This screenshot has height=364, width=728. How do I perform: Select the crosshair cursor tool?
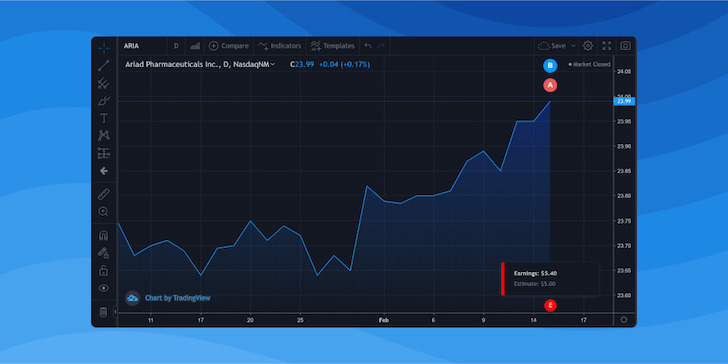click(x=104, y=47)
